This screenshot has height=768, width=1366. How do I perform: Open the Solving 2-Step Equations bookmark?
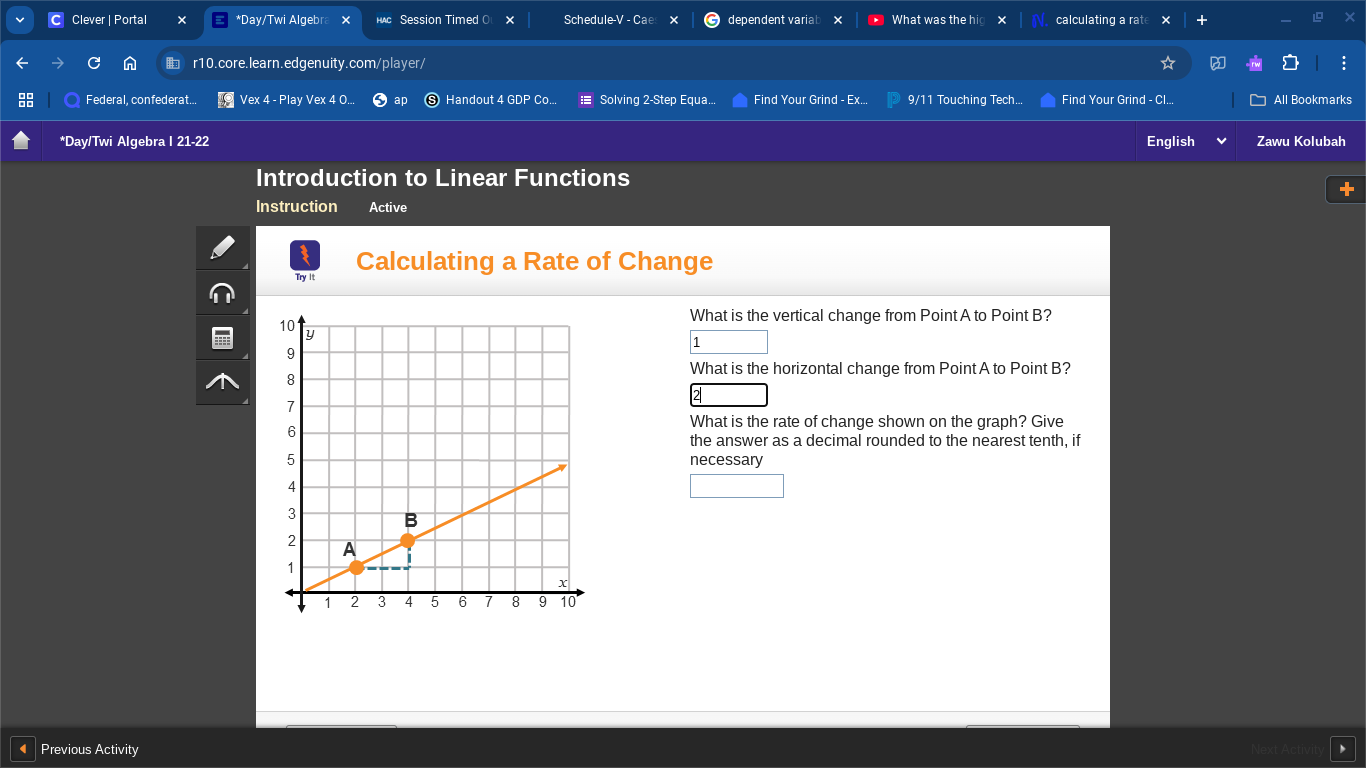tap(647, 99)
